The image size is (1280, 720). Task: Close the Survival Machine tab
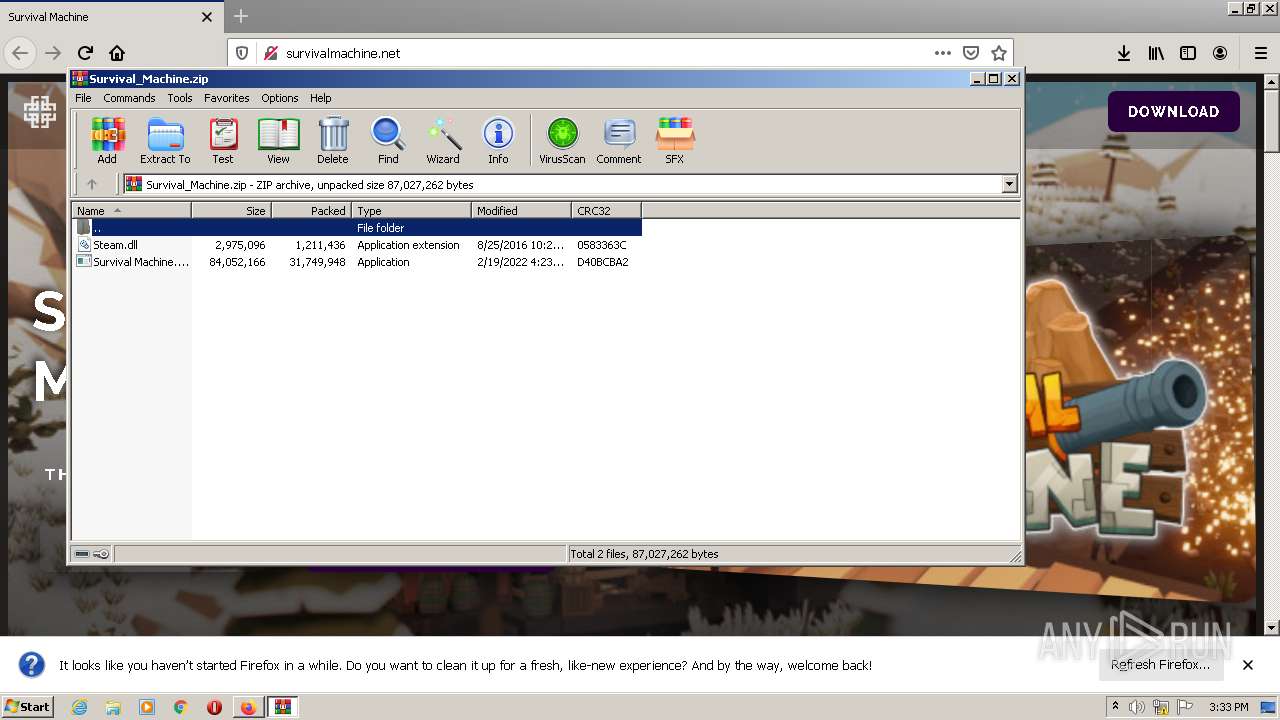click(x=207, y=17)
